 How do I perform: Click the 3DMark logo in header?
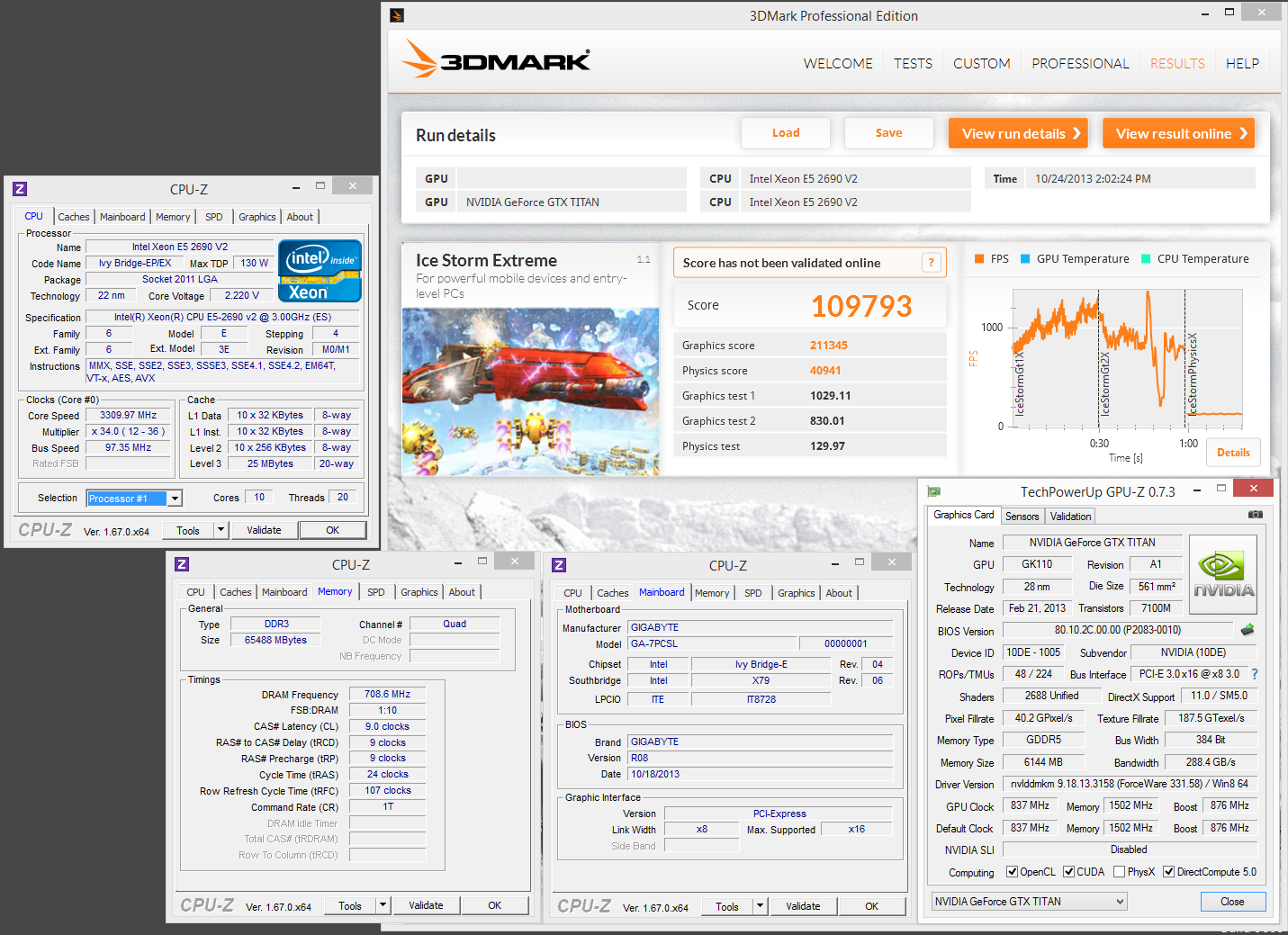(x=496, y=59)
